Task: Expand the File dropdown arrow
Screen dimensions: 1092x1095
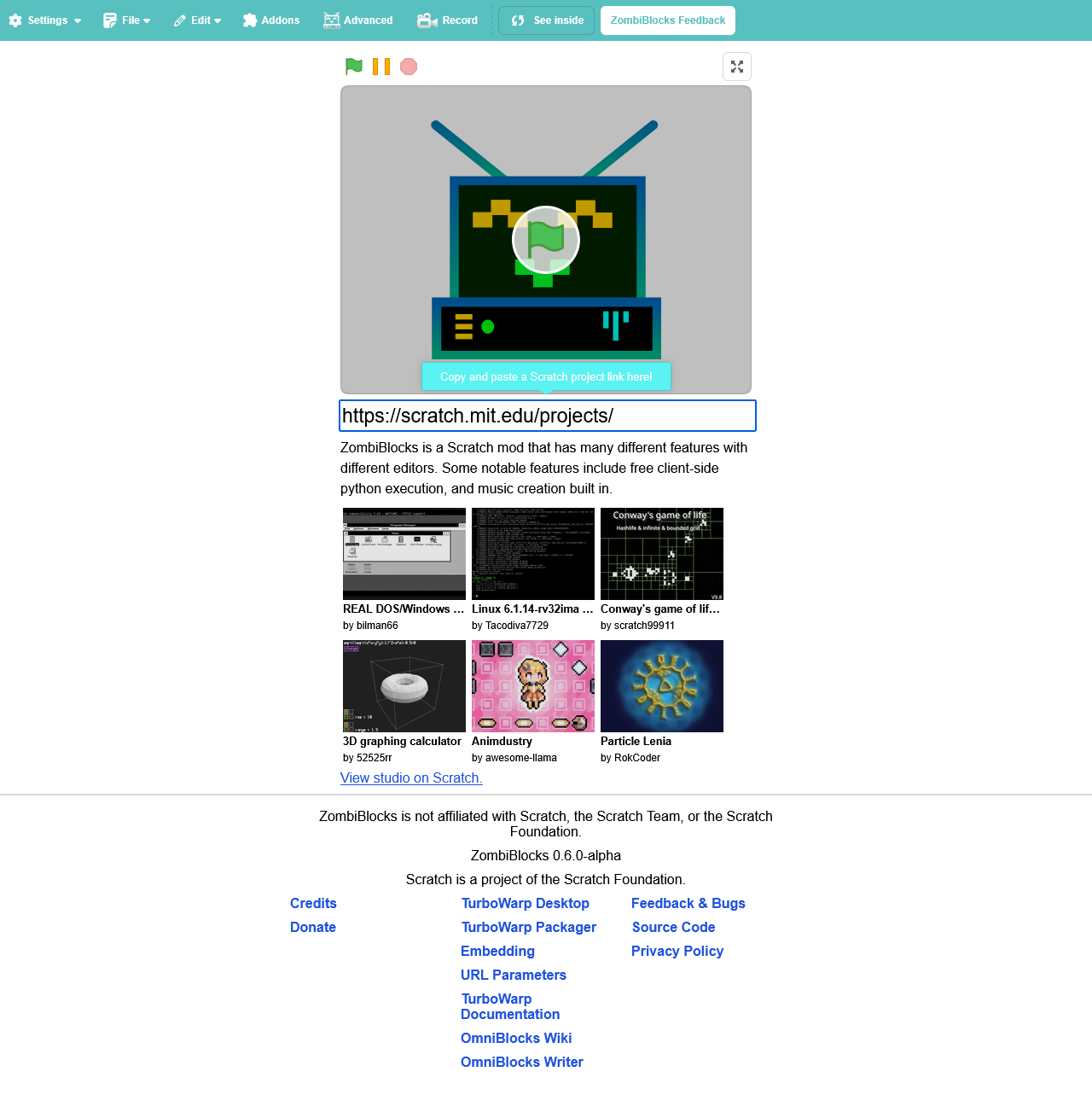Action: pos(147,21)
